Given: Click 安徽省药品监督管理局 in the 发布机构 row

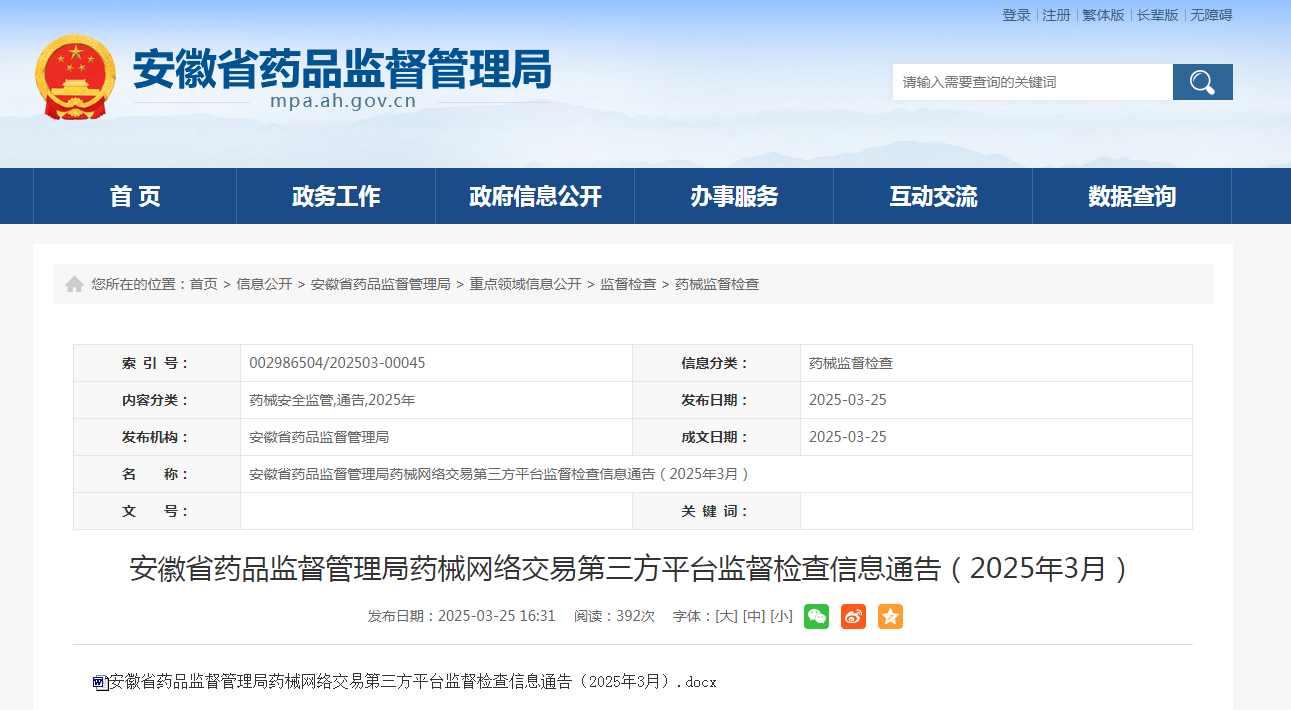Looking at the screenshot, I should [x=319, y=437].
